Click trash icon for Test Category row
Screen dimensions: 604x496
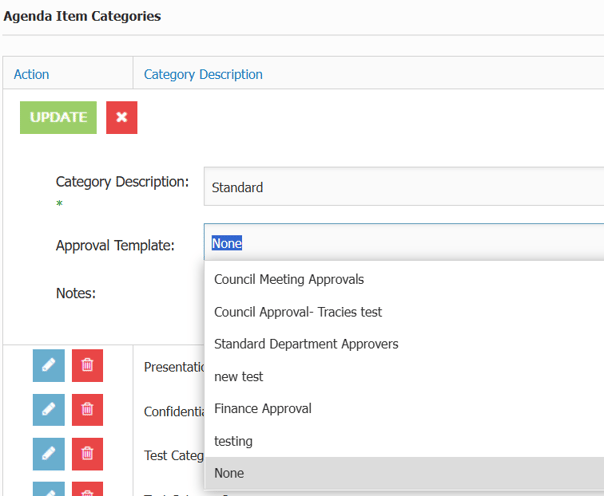point(87,453)
